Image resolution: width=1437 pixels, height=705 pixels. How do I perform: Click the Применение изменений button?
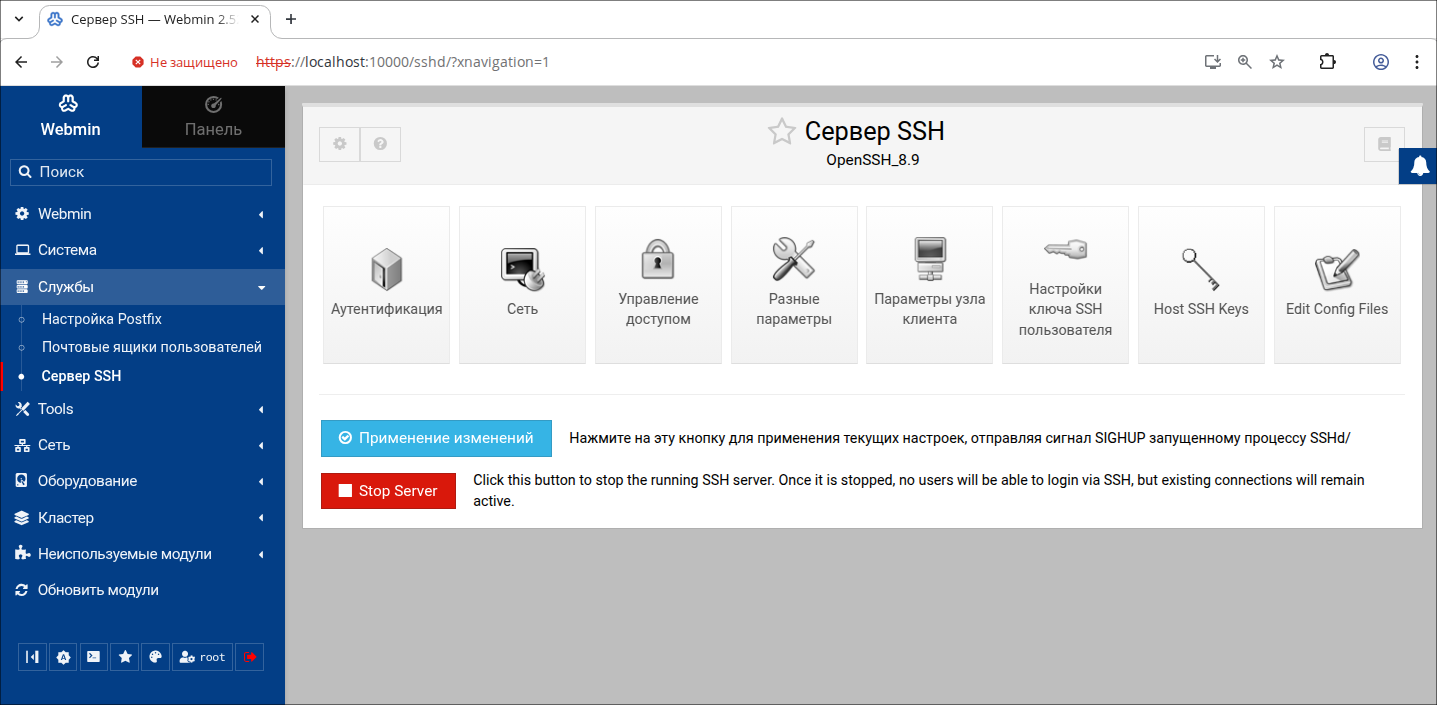(436, 438)
